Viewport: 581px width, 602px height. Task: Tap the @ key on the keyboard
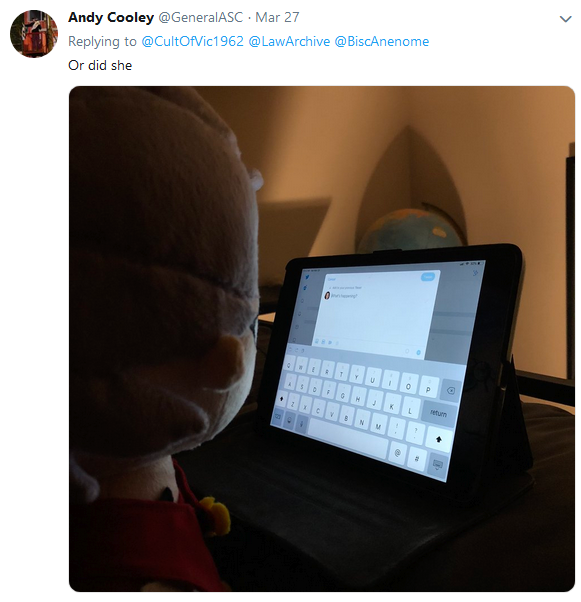point(398,453)
